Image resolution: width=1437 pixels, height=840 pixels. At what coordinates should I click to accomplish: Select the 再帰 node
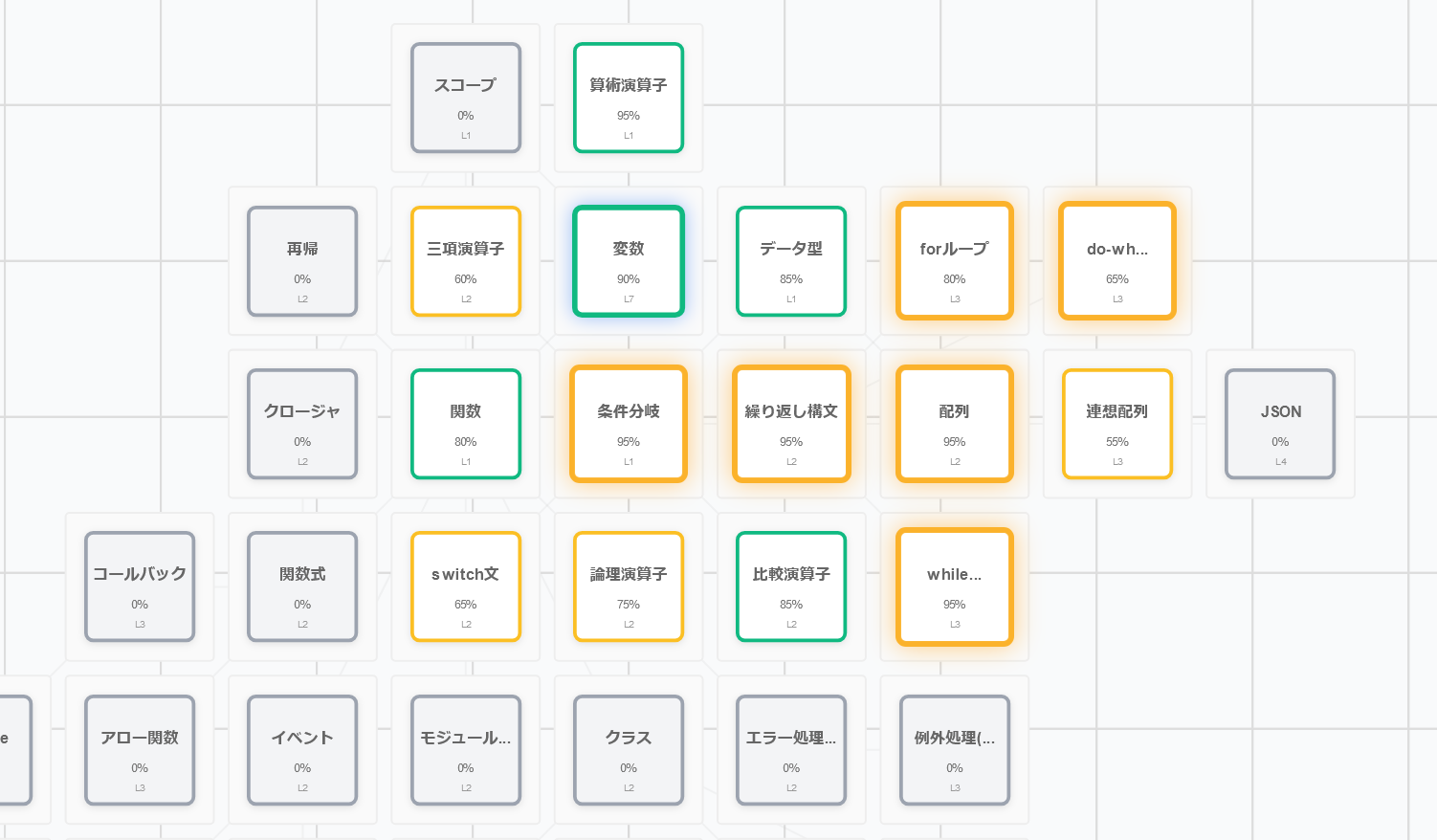[x=302, y=260]
